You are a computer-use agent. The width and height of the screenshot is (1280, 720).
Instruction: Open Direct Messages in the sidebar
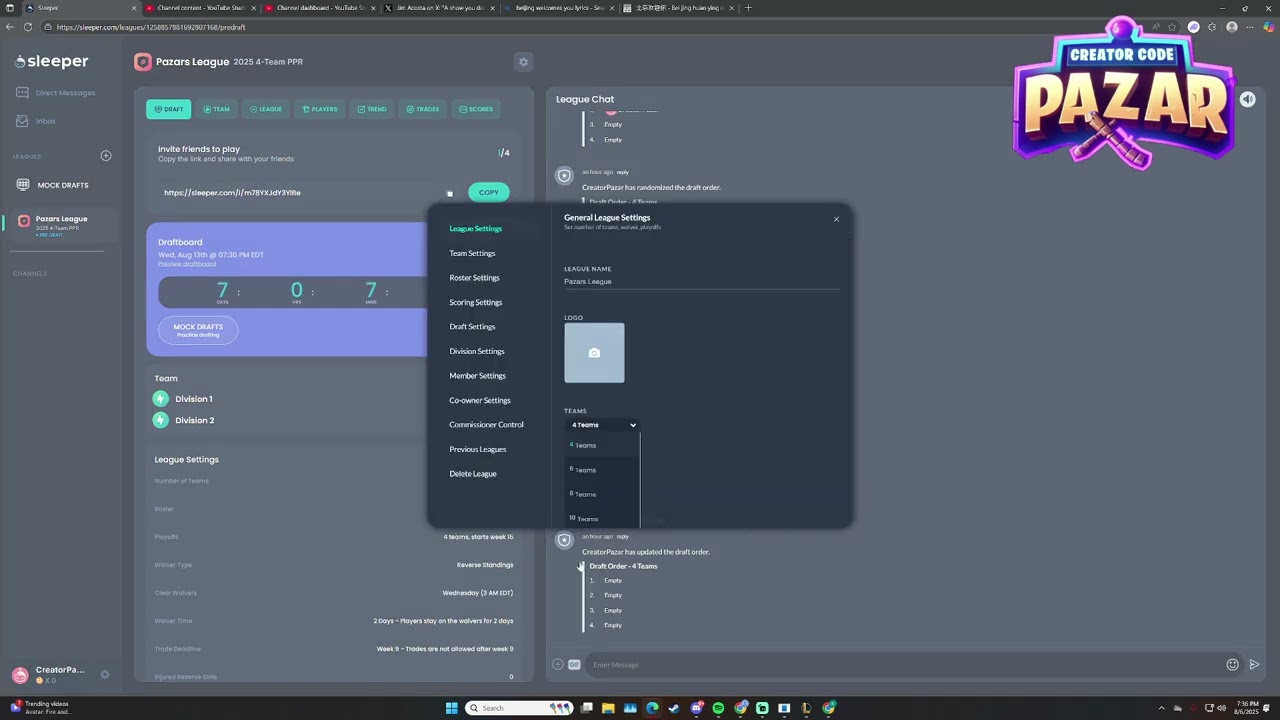coord(56,93)
